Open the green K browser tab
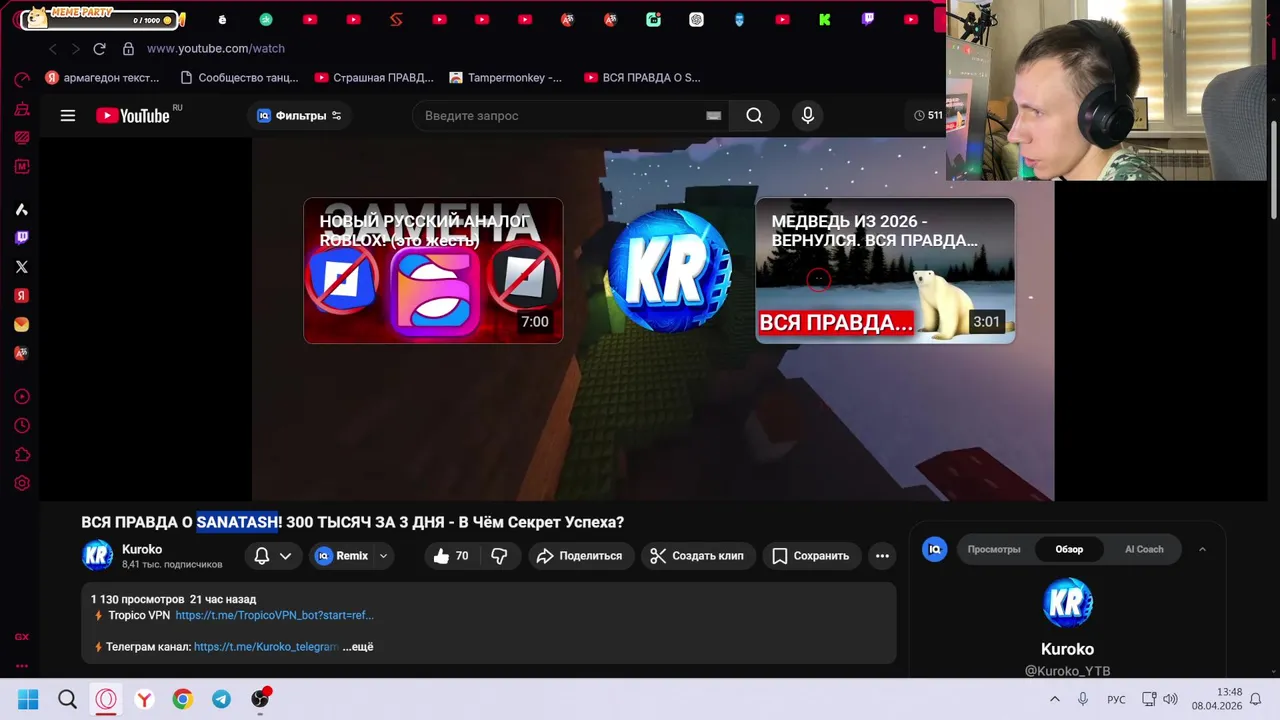This screenshot has width=1280, height=720. coord(825,19)
